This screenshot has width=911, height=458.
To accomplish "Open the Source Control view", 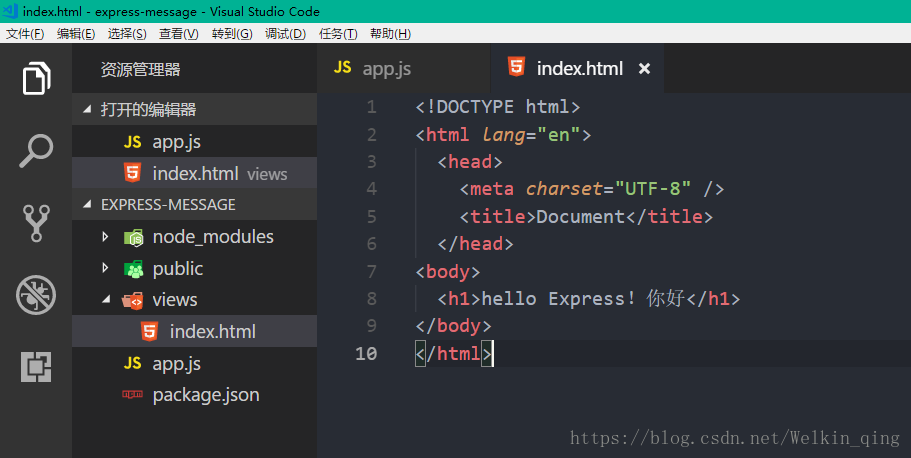I will click(x=36, y=223).
